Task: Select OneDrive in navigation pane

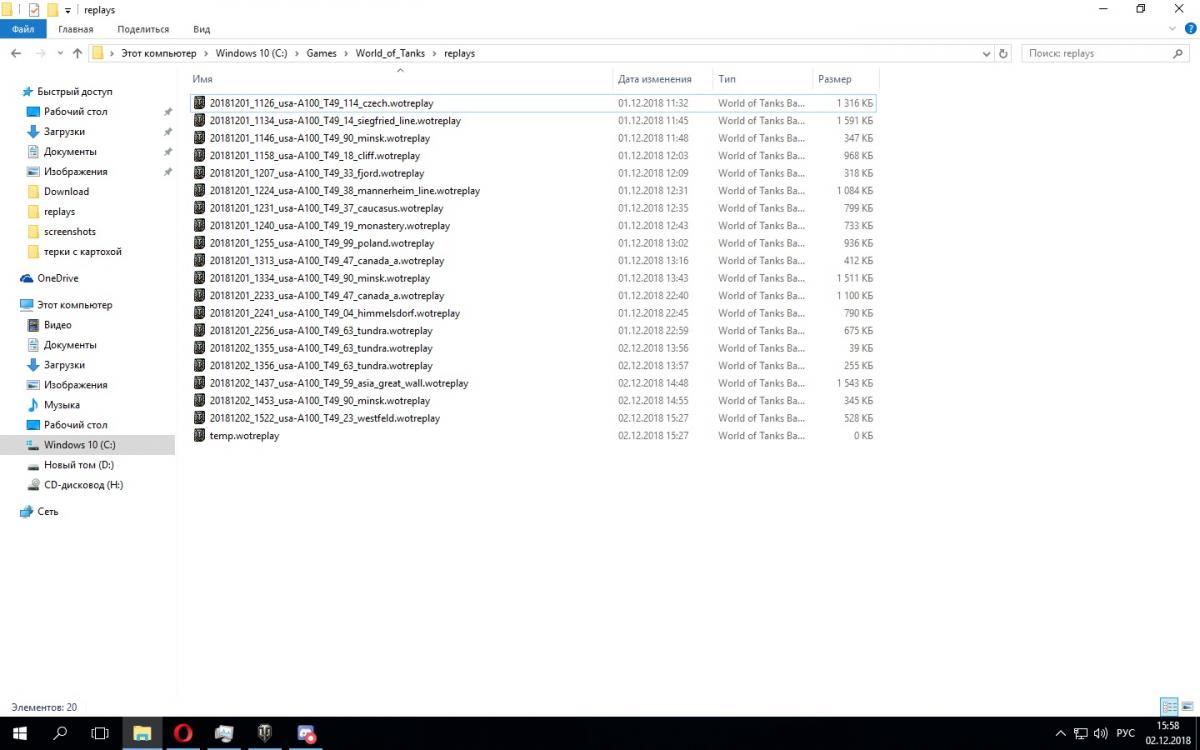Action: [57, 278]
